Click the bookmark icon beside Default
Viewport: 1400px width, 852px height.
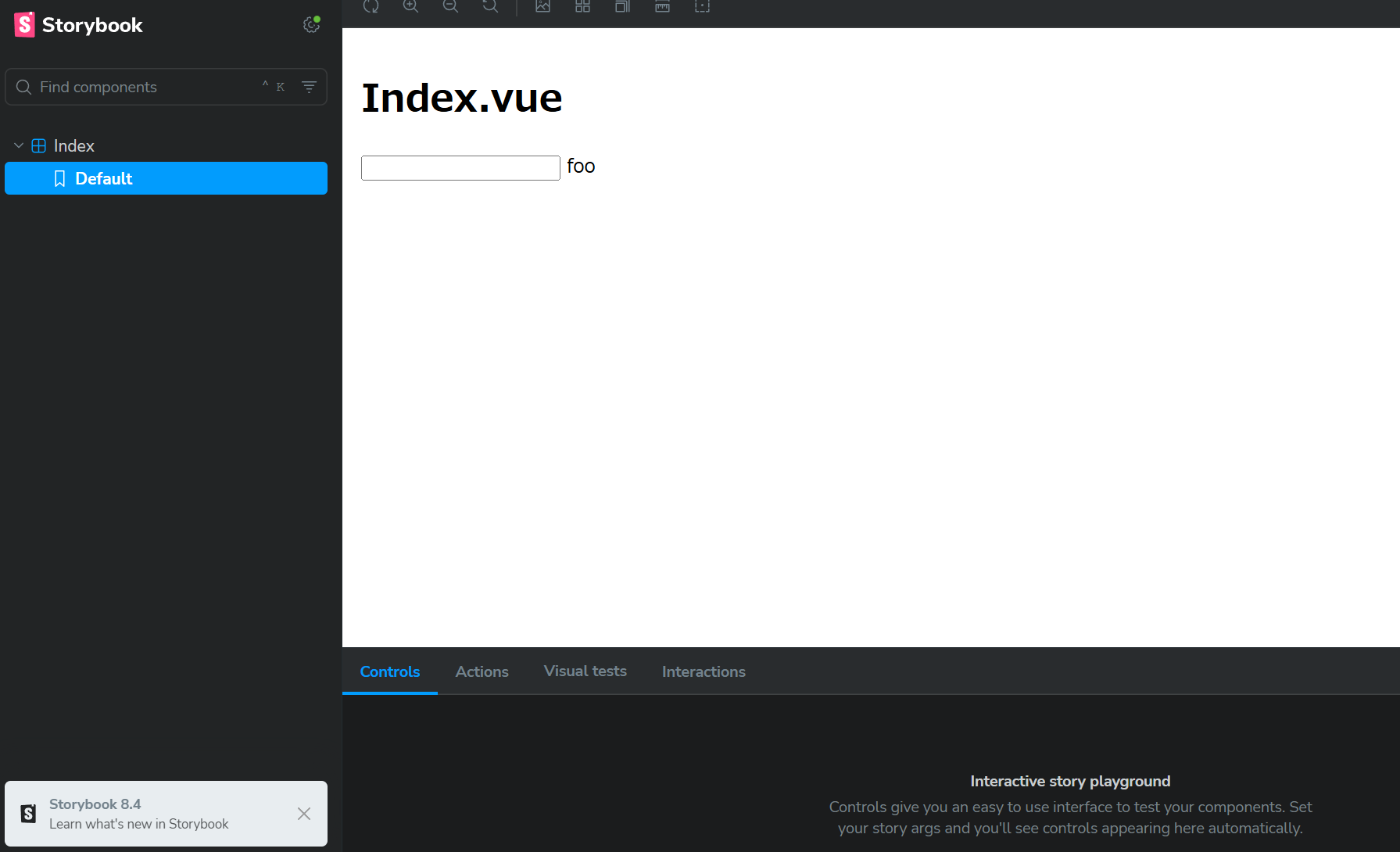tap(59, 179)
